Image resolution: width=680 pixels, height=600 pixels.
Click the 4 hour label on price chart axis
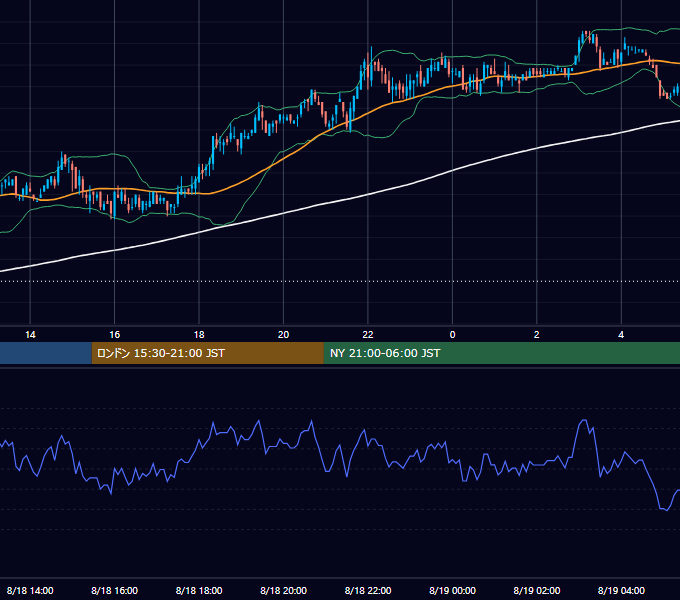click(x=621, y=335)
